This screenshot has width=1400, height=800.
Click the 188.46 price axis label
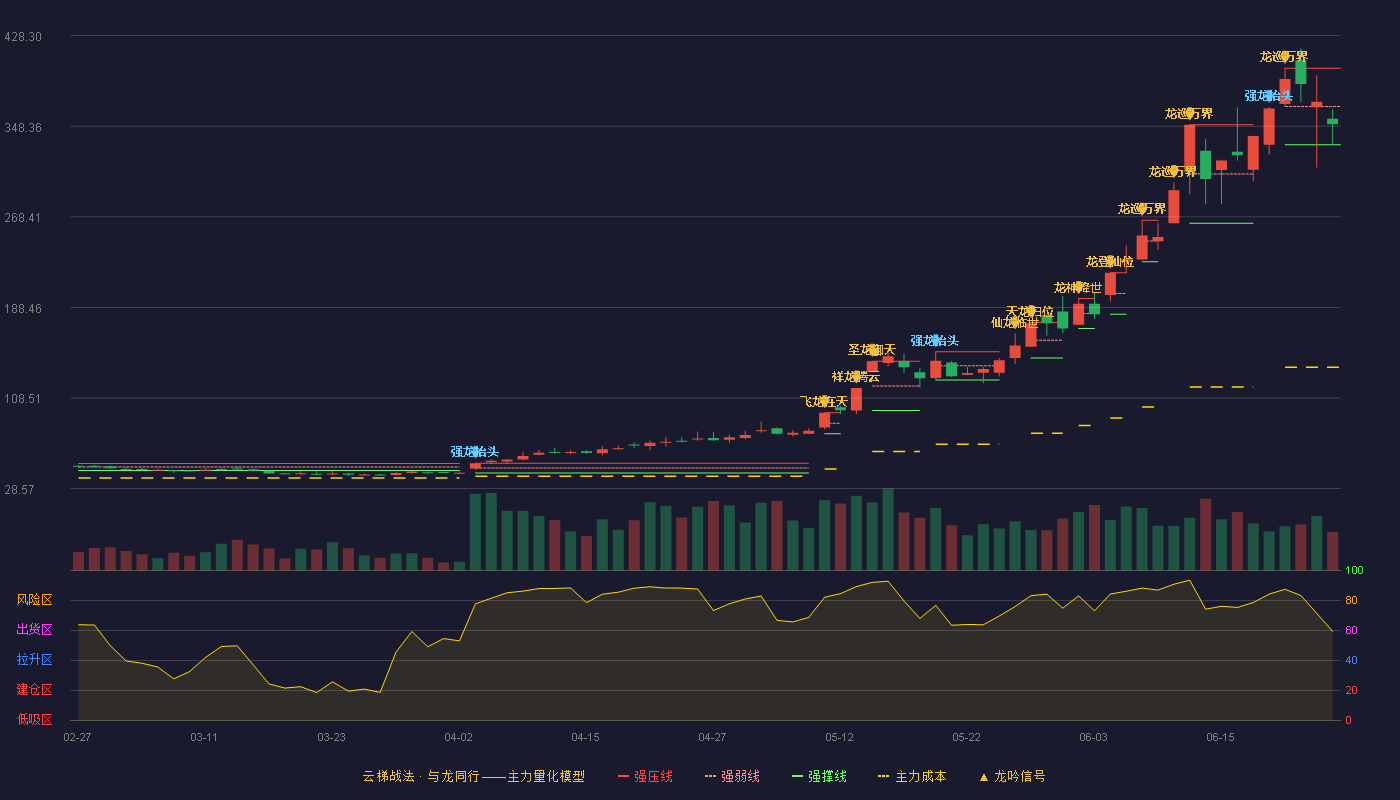(x=23, y=308)
